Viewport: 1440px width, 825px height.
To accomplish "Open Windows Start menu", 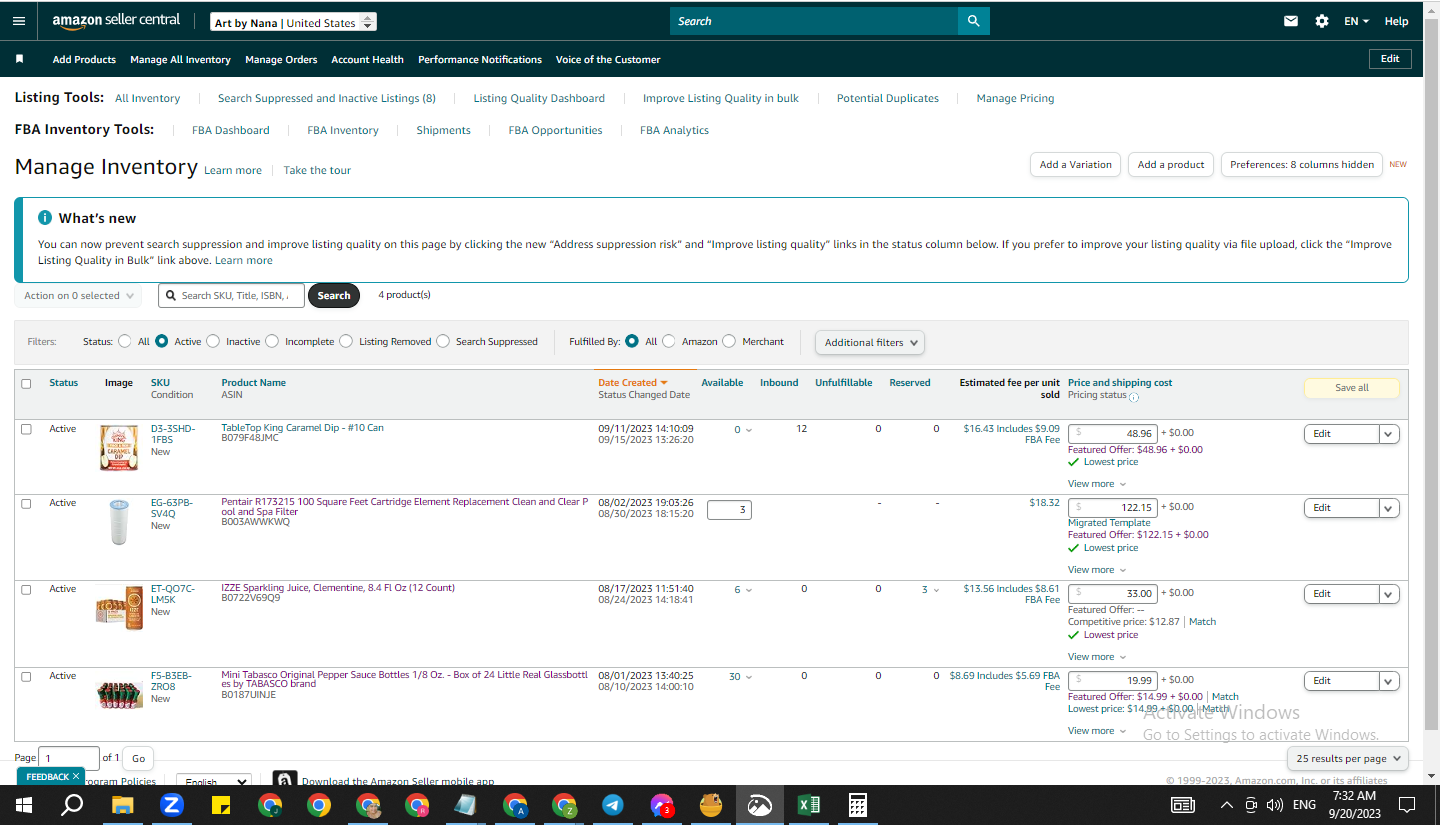I will pyautogui.click(x=24, y=805).
